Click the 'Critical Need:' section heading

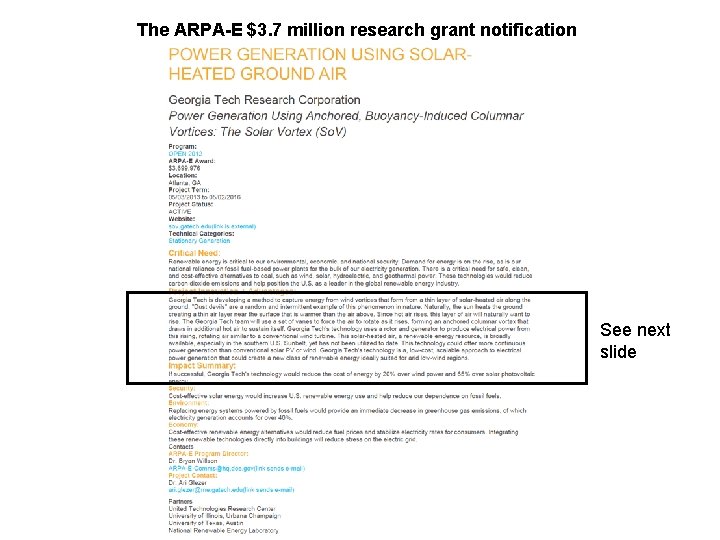[194, 253]
